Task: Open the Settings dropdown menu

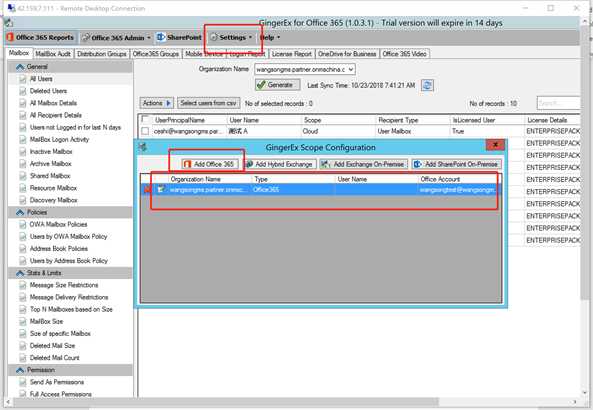Action: click(x=231, y=37)
